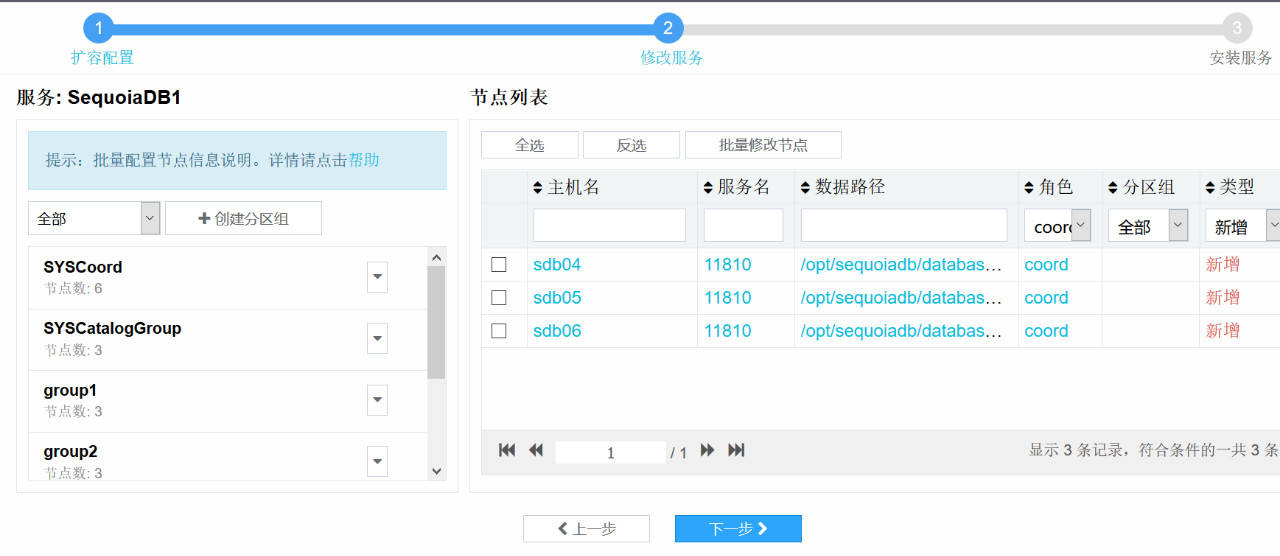Screen dimensions: 1280x556
Task: Click step 1 扩容配置 in wizard
Action: click(99, 29)
